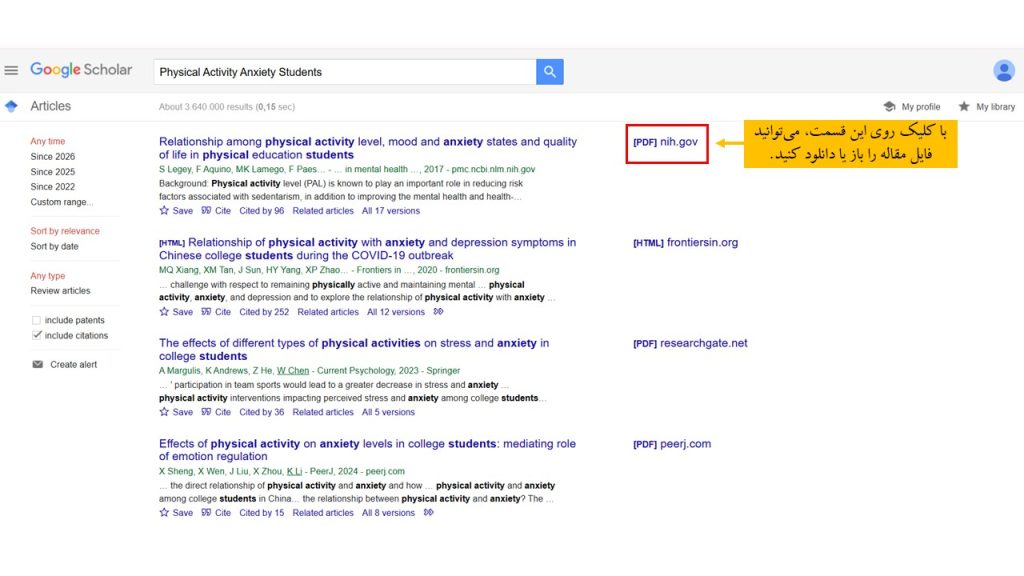This screenshot has width=1024, height=576.
Task: Click the My profile graduation cap icon
Action: [x=889, y=106]
